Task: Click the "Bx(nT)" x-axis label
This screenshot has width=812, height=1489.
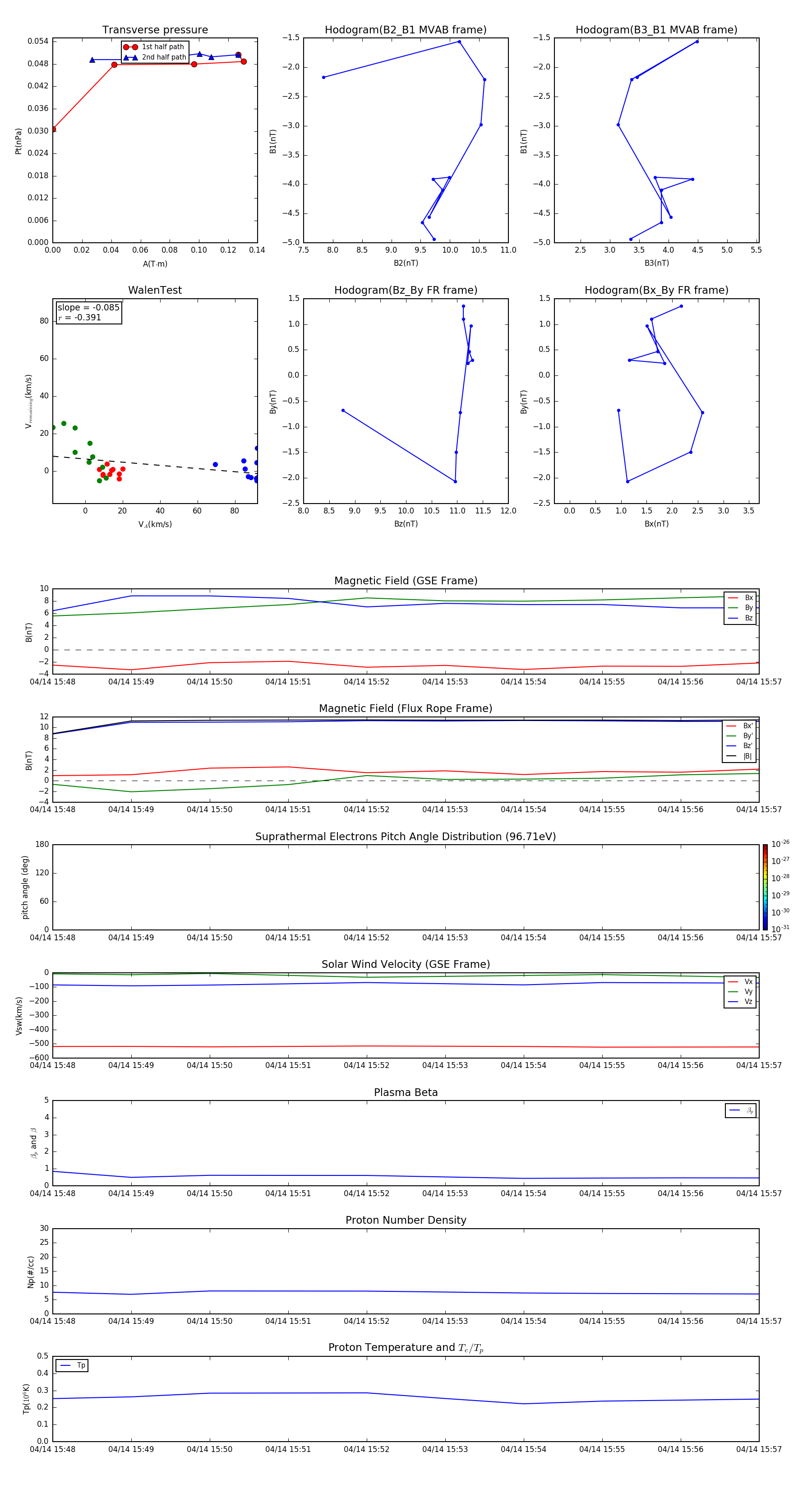Action: 656,524
